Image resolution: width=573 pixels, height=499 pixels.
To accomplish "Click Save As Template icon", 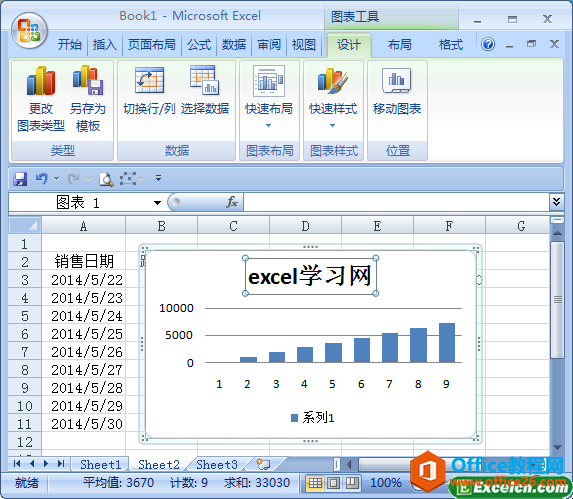I will click(88, 80).
